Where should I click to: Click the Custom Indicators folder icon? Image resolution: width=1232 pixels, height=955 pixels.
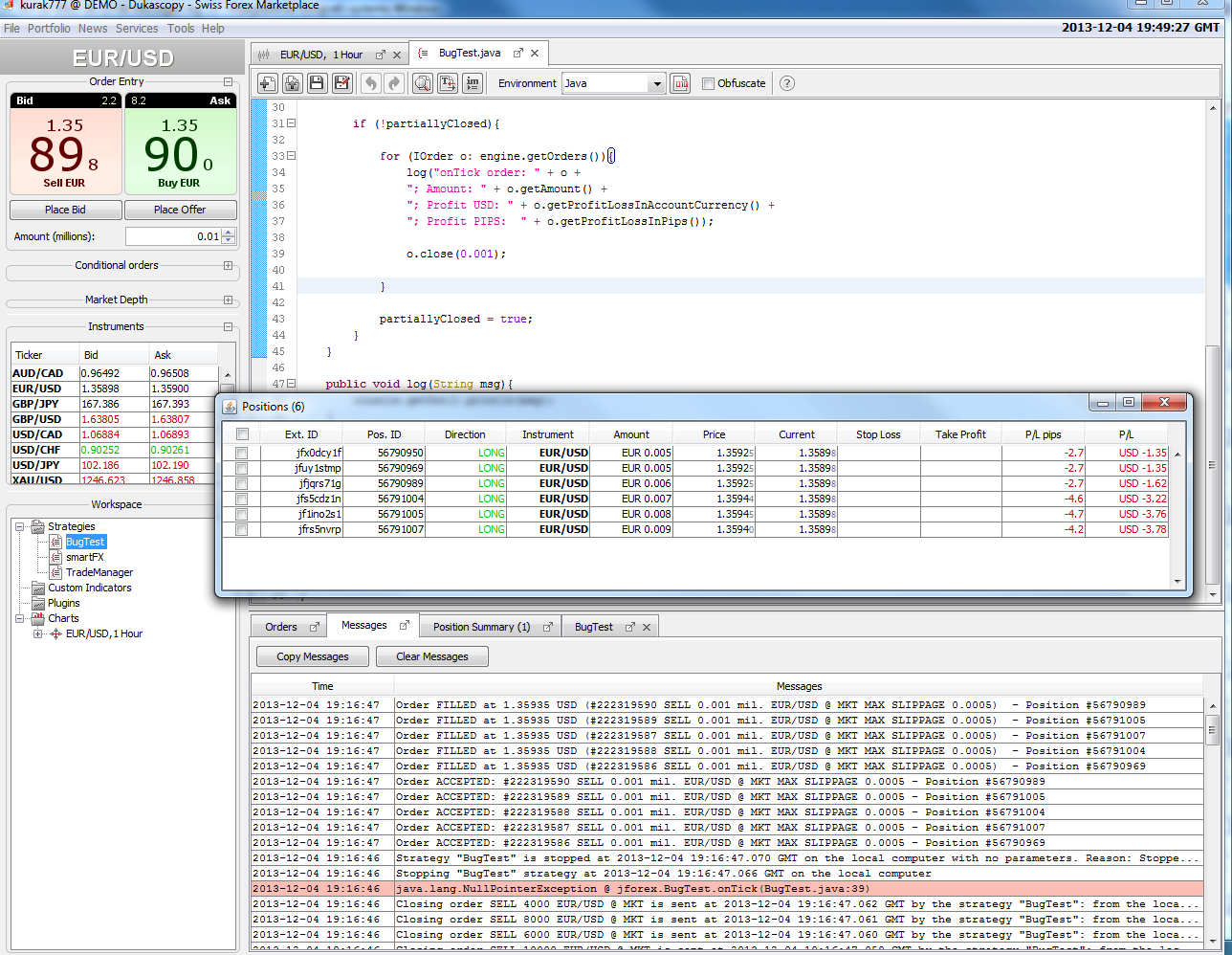(x=38, y=588)
